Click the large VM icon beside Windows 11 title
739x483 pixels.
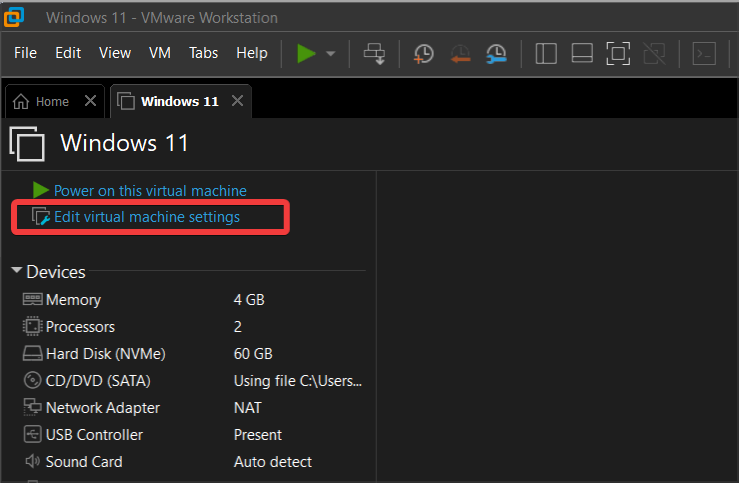point(27,144)
